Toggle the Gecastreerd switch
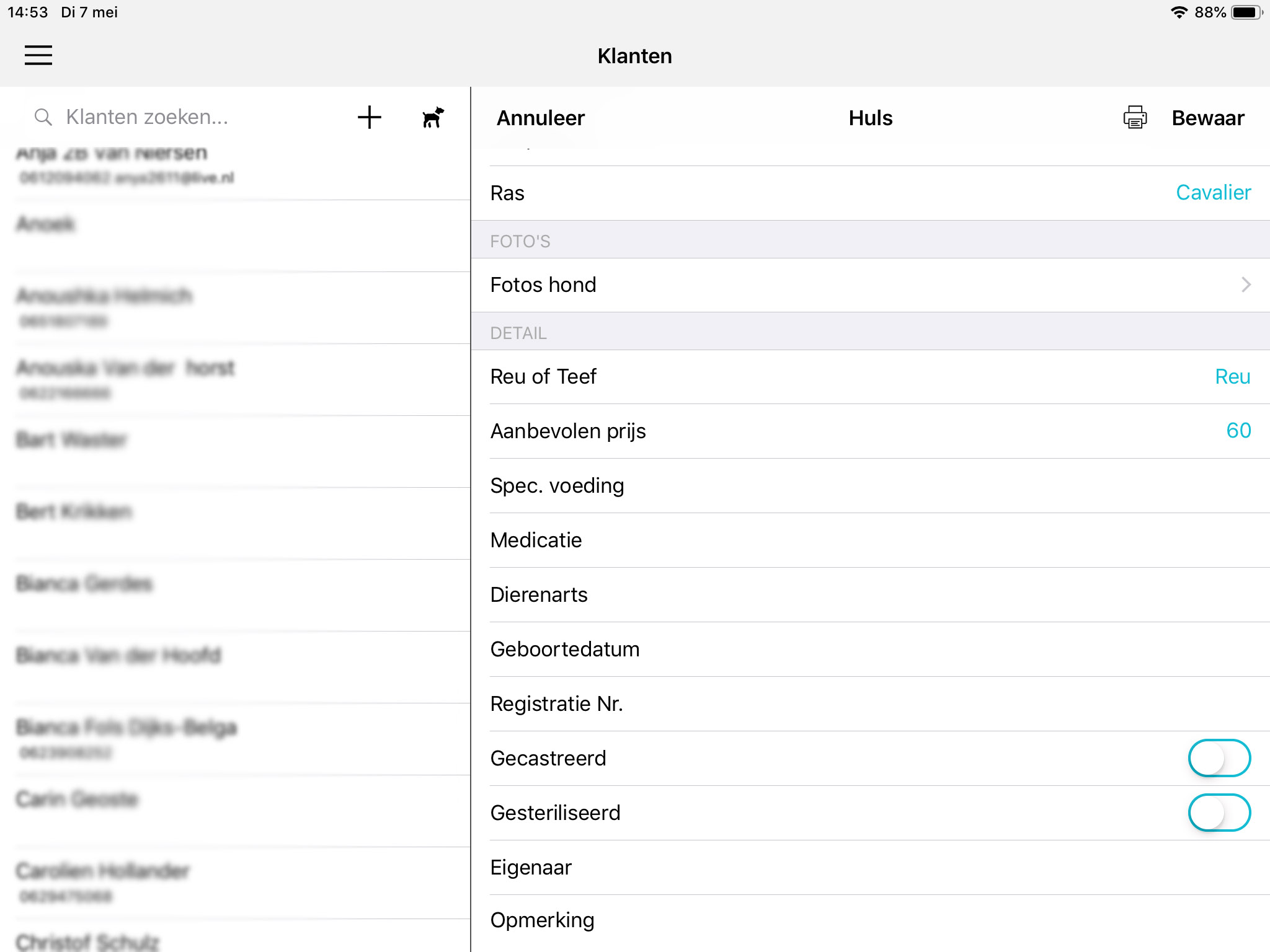1270x952 pixels. 1219,758
